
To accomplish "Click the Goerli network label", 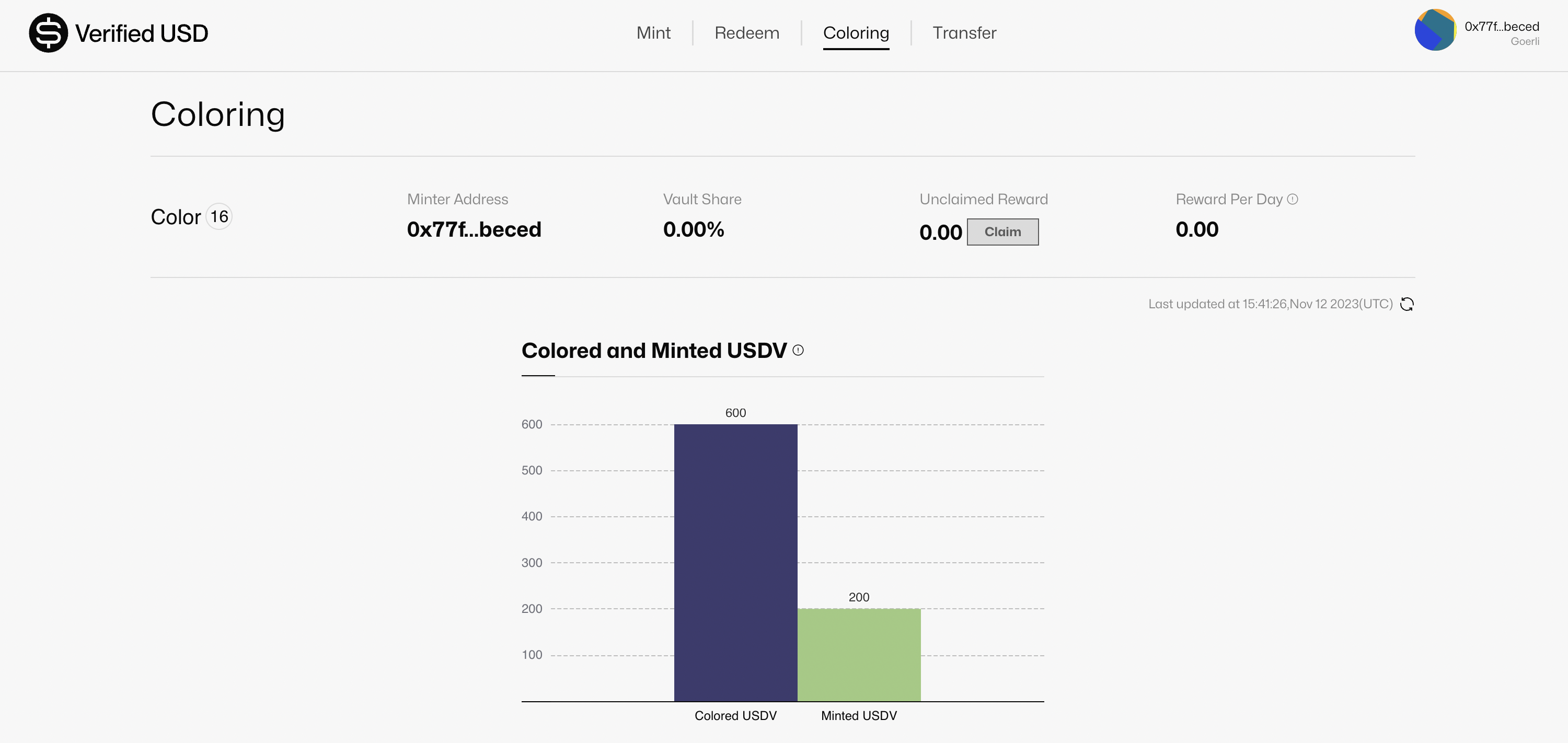I will [x=1524, y=41].
